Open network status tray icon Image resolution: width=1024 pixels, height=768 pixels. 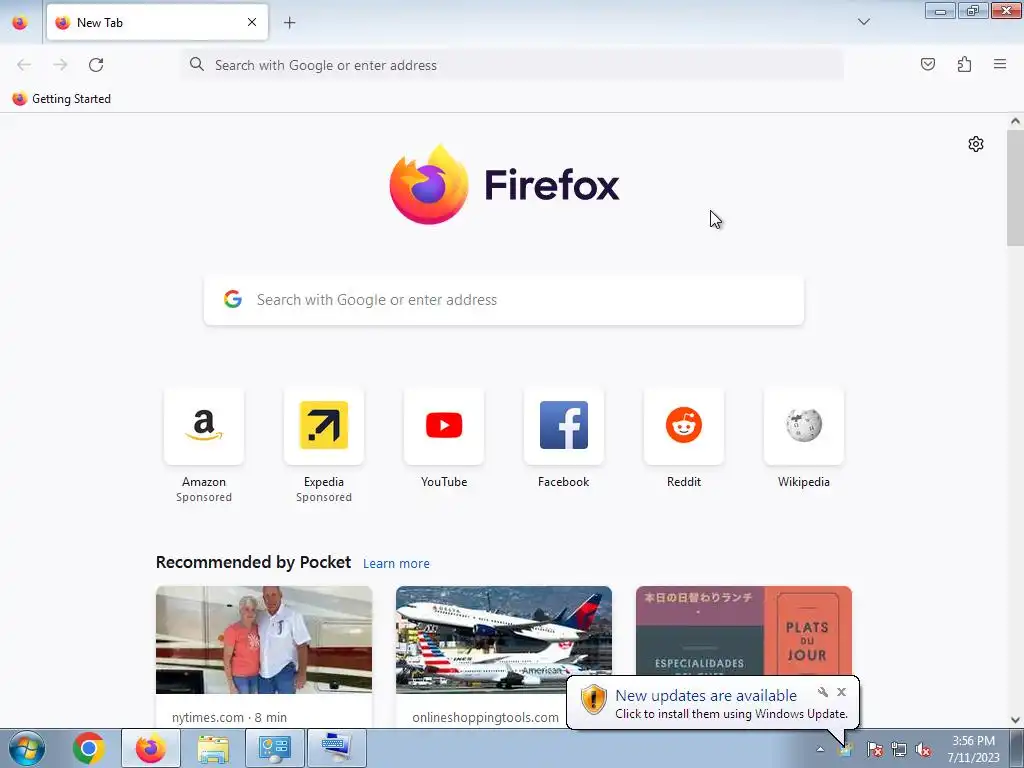tap(899, 749)
